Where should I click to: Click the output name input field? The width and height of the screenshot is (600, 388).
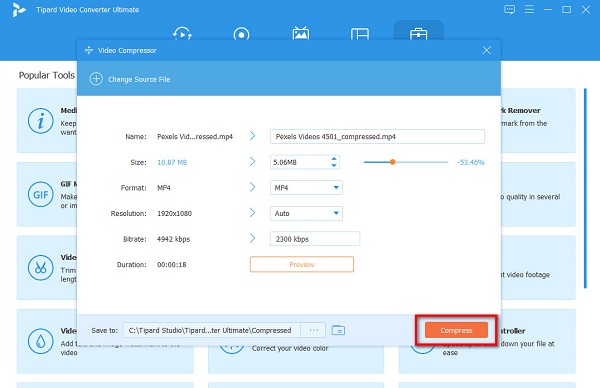click(x=377, y=137)
